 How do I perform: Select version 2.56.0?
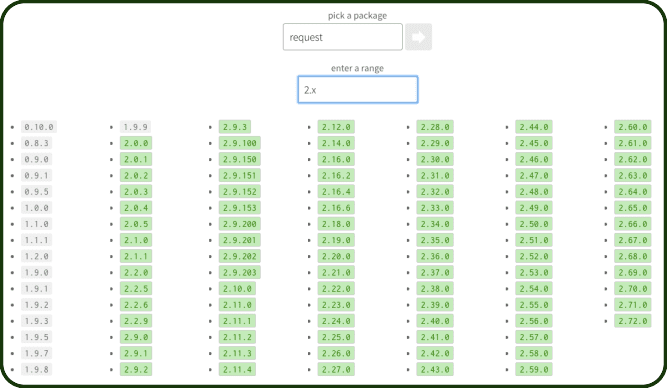coord(534,321)
